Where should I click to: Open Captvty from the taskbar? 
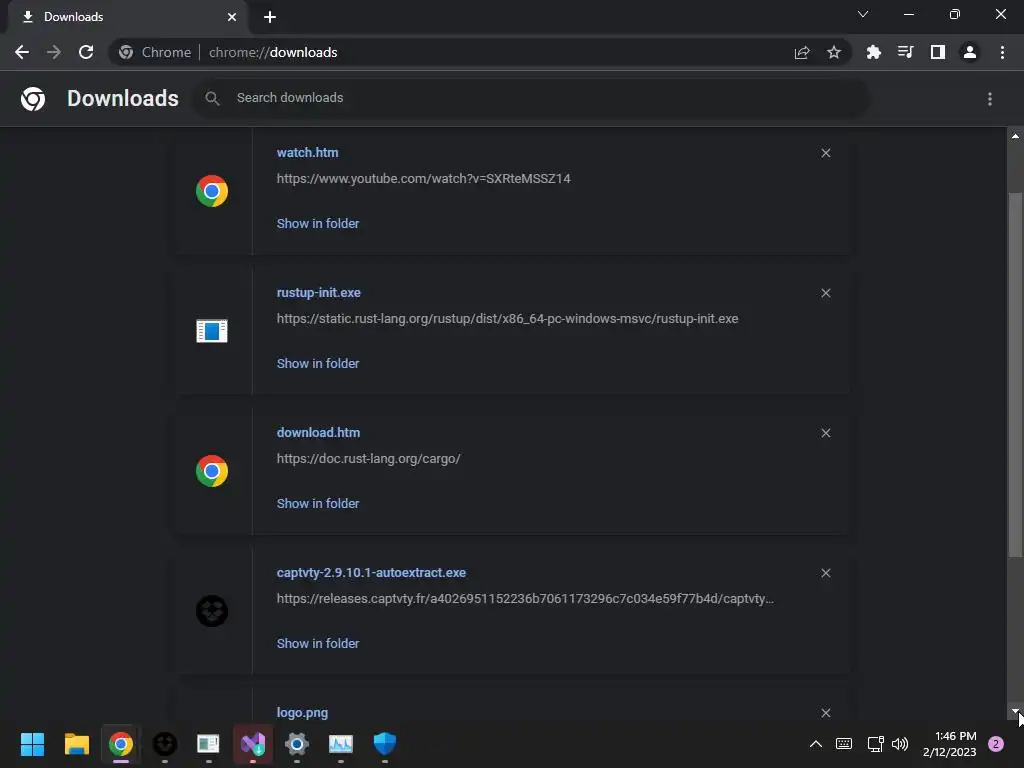[x=165, y=744]
